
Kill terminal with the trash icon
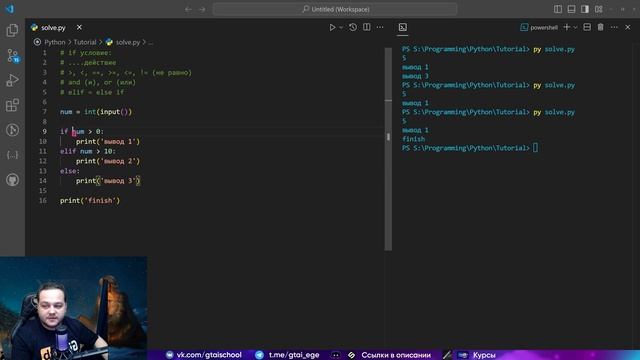pyautogui.click(x=600, y=27)
